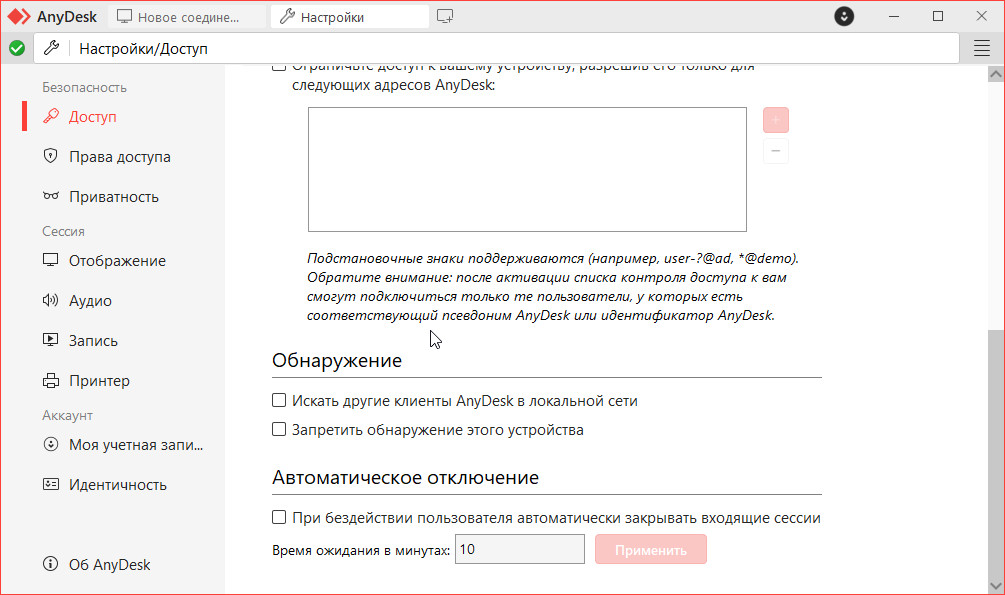Viewport: 1005px width, 595px height.
Task: Click the plus button to add address
Action: pos(775,121)
